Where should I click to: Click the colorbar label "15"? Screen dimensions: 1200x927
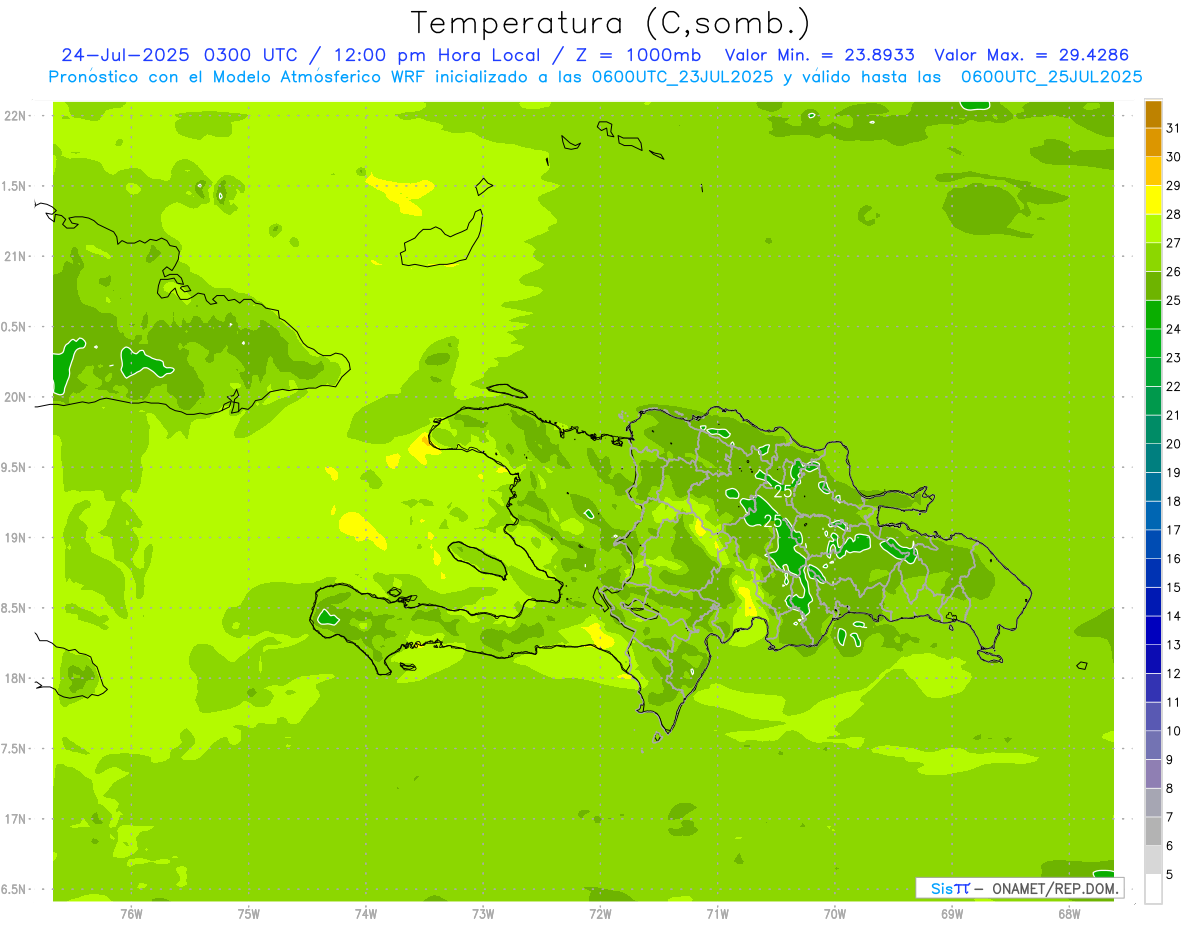(x=1174, y=588)
